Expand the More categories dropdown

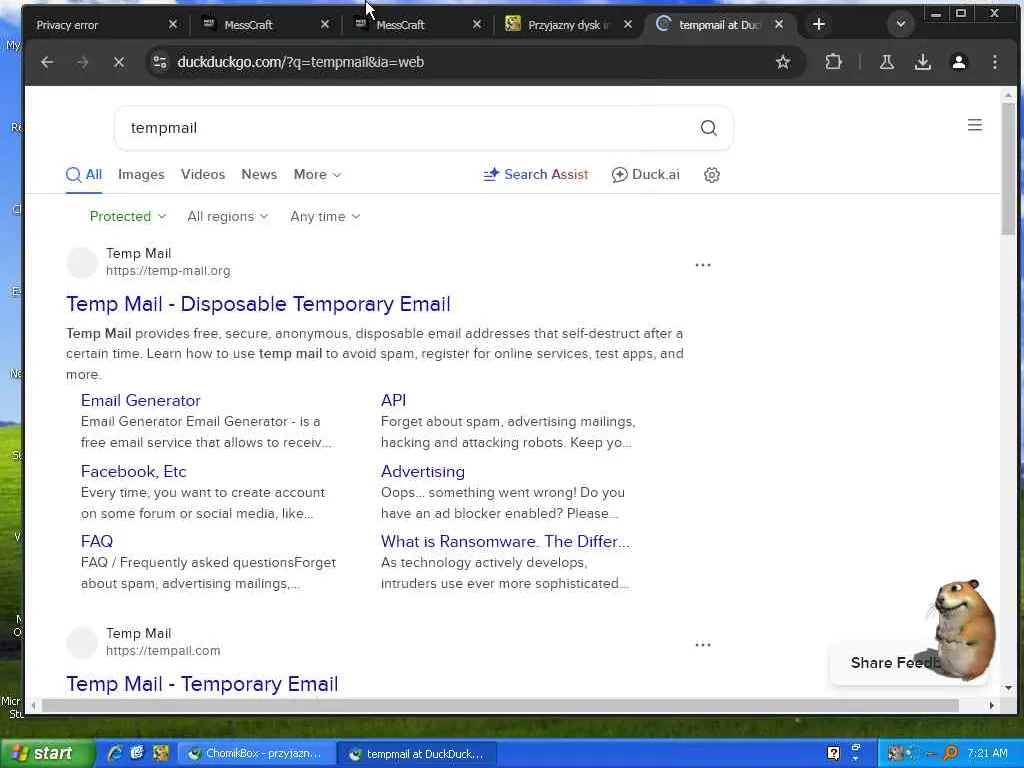point(317,174)
